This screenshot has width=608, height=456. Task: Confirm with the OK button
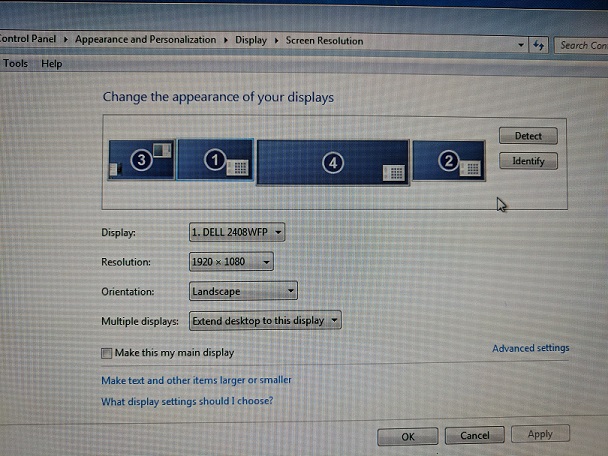(x=407, y=436)
